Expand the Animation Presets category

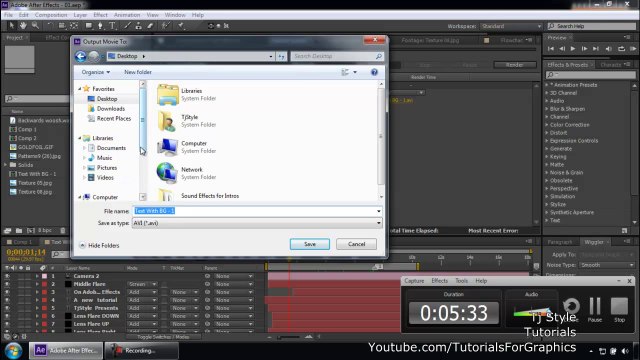pyautogui.click(x=547, y=85)
